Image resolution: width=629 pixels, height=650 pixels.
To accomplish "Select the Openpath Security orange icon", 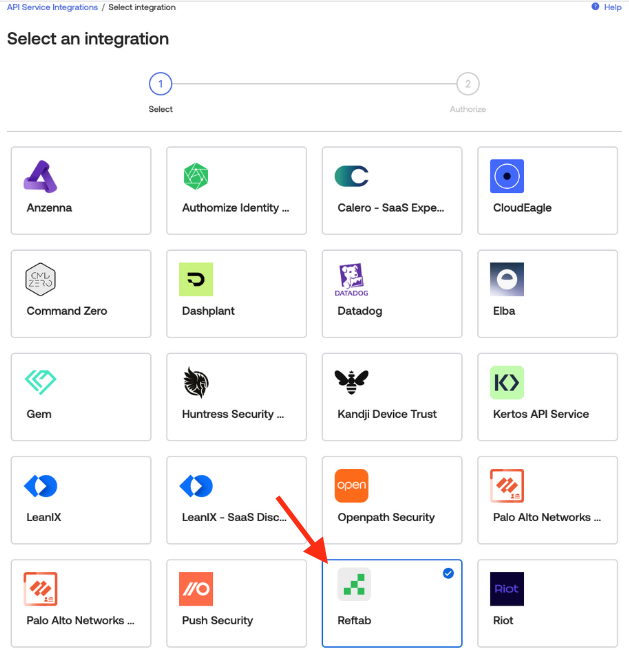I will [352, 486].
